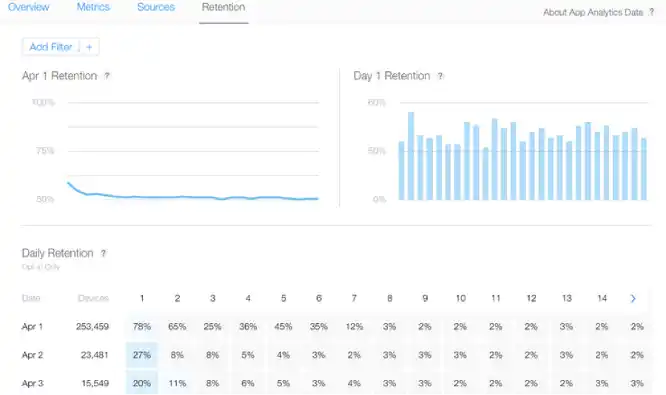This screenshot has width=666, height=395.
Task: Click the 78% cell in Apr 1 row
Action: (142, 327)
